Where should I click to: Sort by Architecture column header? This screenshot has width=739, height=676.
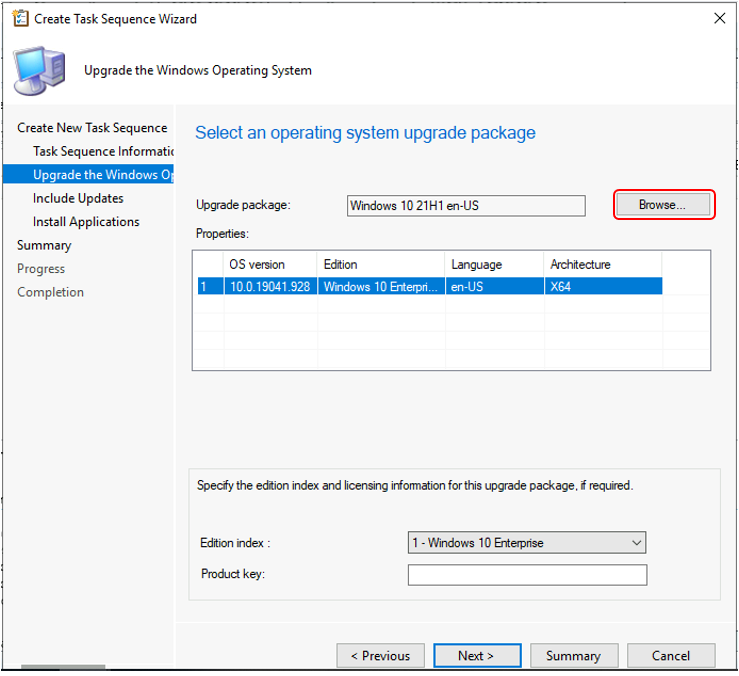pyautogui.click(x=603, y=264)
